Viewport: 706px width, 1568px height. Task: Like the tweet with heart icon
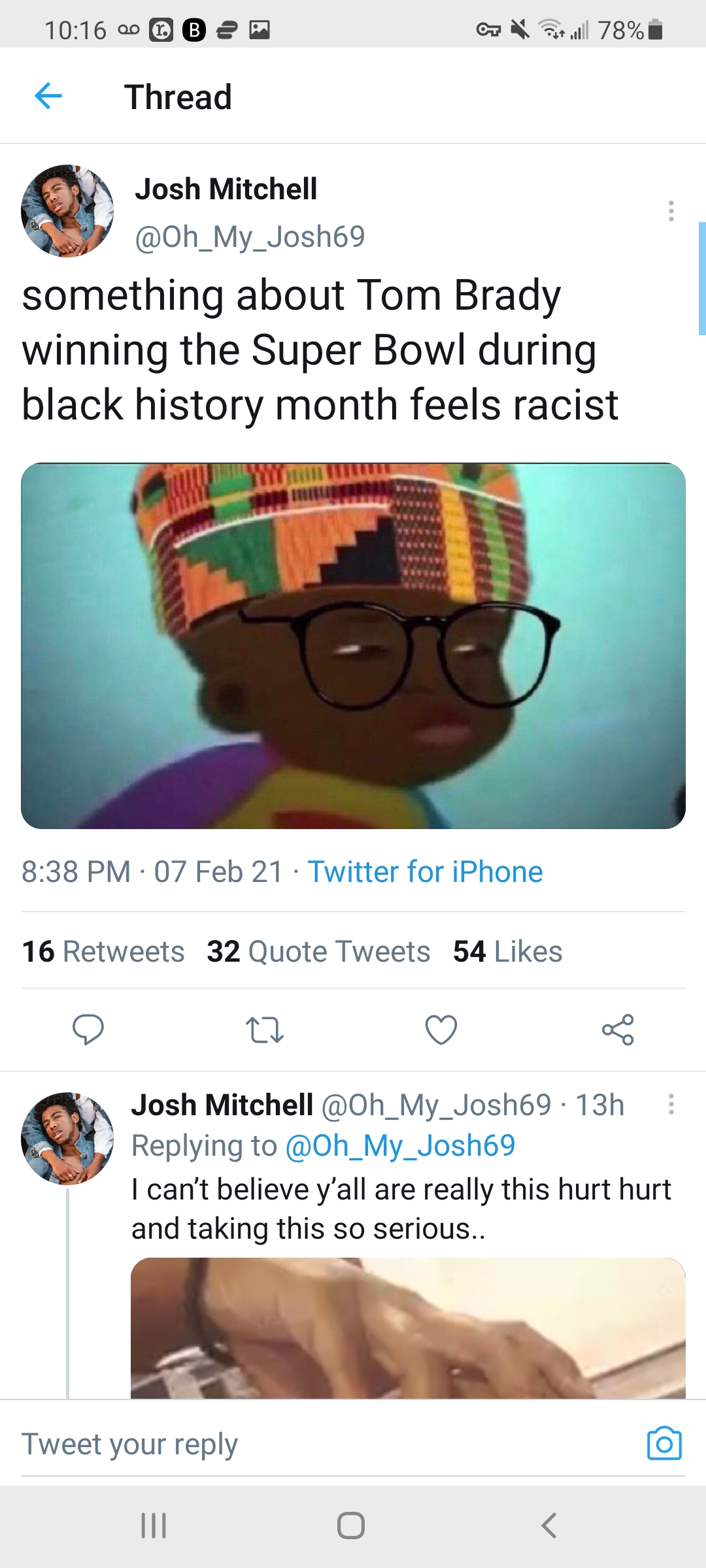click(x=441, y=1030)
